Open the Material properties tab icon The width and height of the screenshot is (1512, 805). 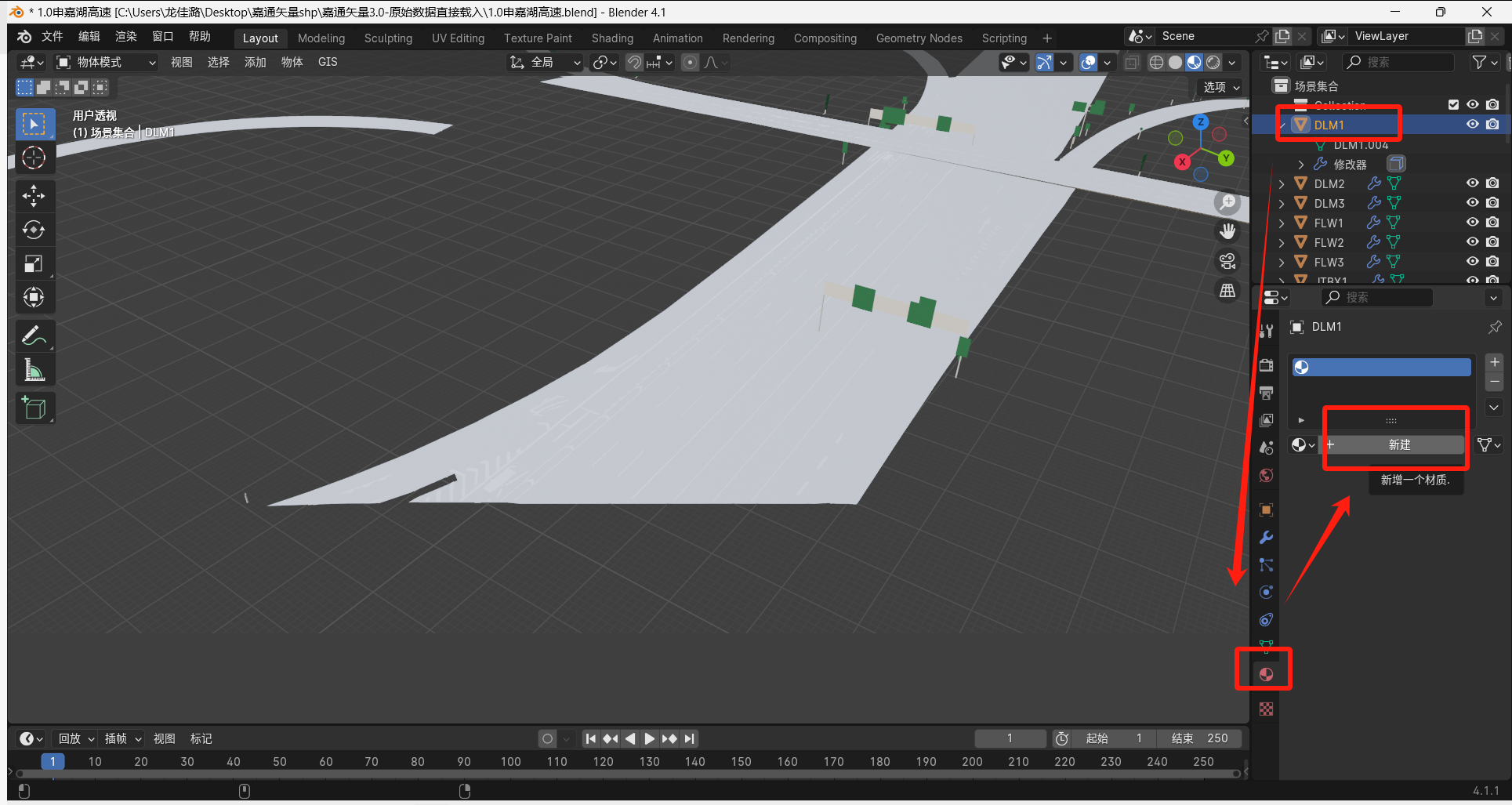pos(1266,674)
